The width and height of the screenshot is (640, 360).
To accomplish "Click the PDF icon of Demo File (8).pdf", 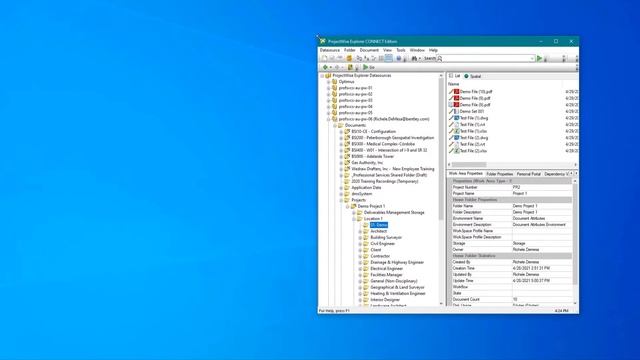I will (x=456, y=105).
